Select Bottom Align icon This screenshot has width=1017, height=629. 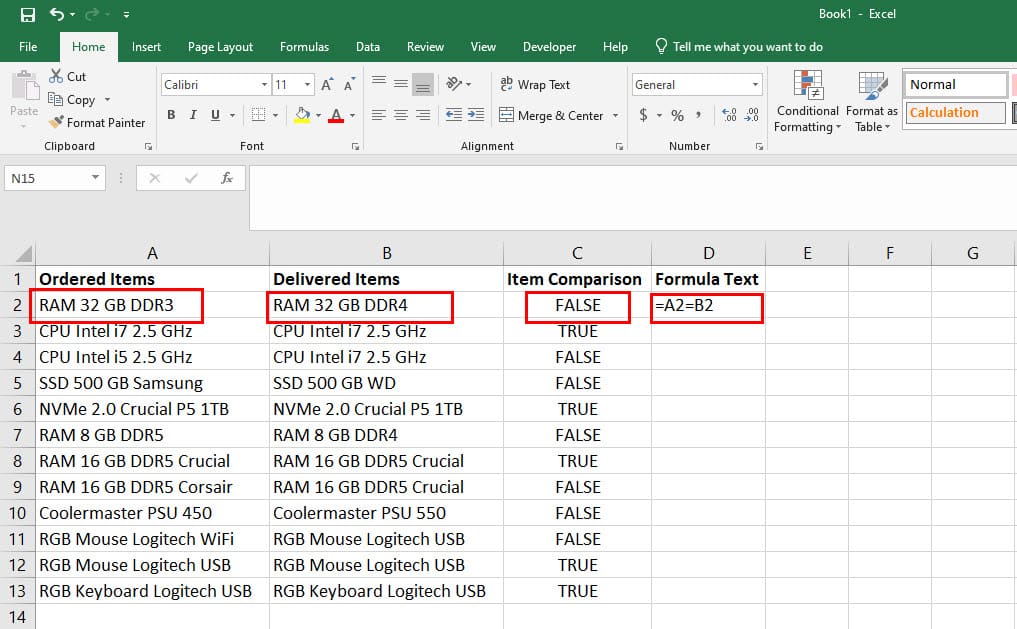[x=423, y=84]
